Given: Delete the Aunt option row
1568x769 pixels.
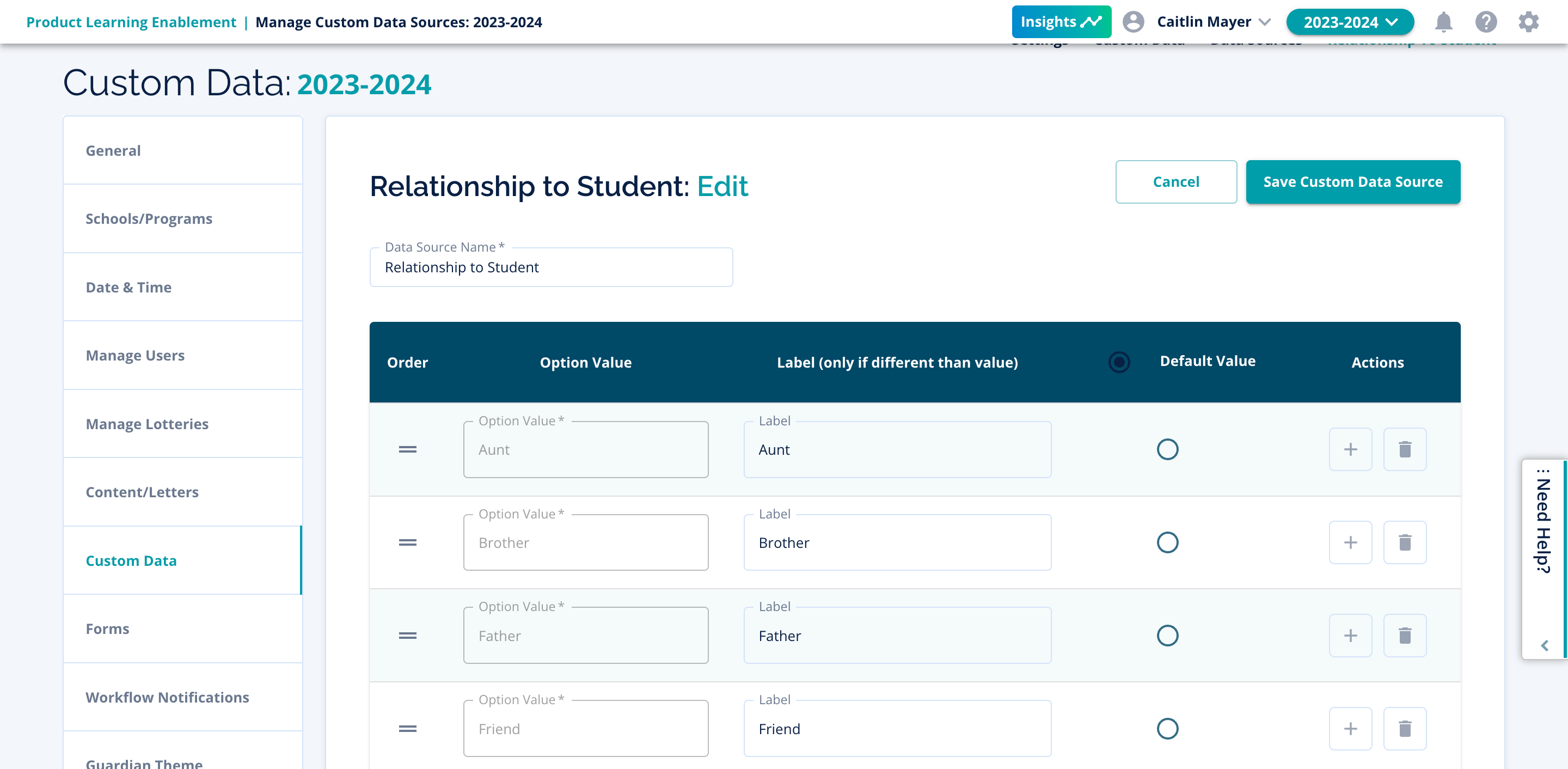Looking at the screenshot, I should point(1404,449).
